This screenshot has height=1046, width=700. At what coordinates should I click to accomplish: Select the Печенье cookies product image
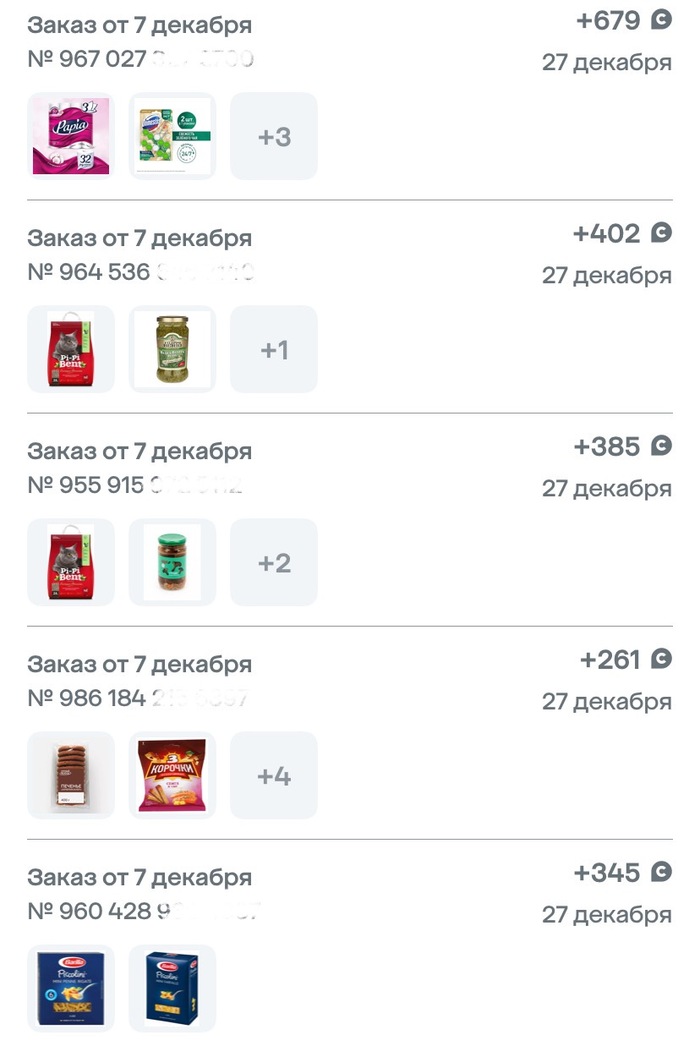click(71, 775)
